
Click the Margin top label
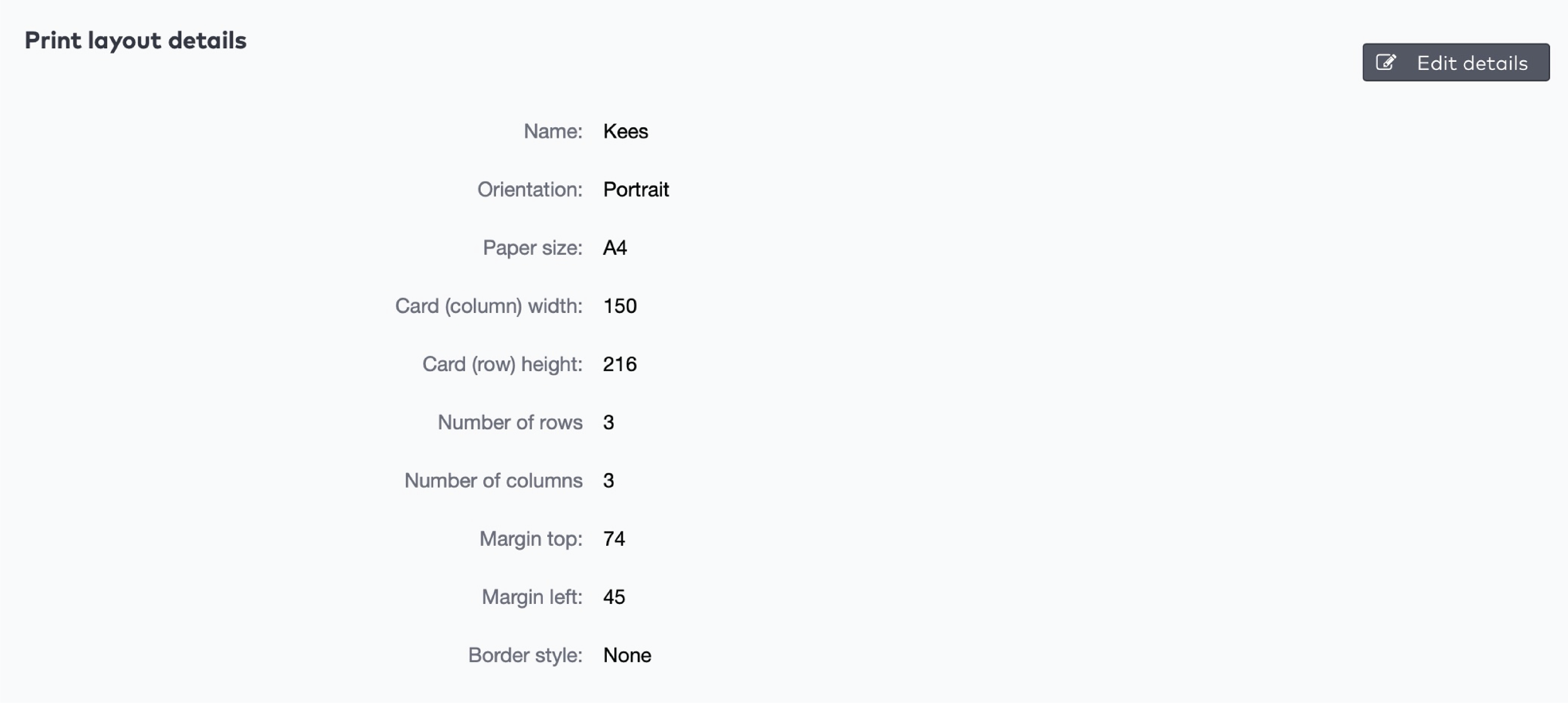click(x=530, y=538)
